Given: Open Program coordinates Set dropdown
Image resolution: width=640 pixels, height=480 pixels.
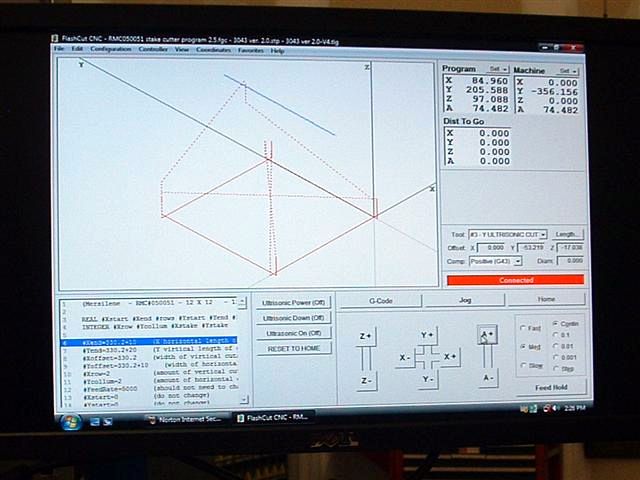Looking at the screenshot, I should click(498, 69).
